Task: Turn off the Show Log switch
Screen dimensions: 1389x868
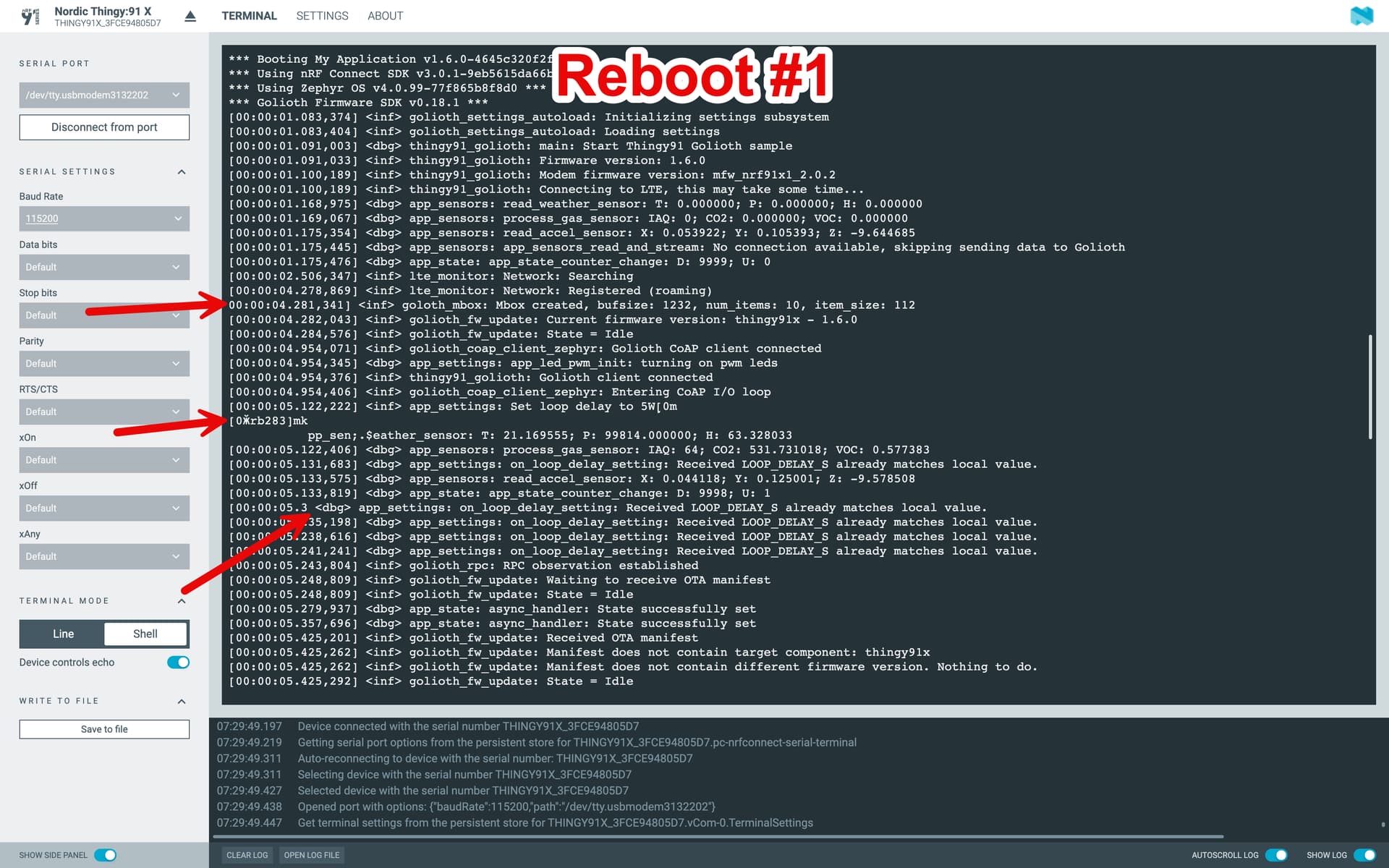Action: pyautogui.click(x=1364, y=855)
